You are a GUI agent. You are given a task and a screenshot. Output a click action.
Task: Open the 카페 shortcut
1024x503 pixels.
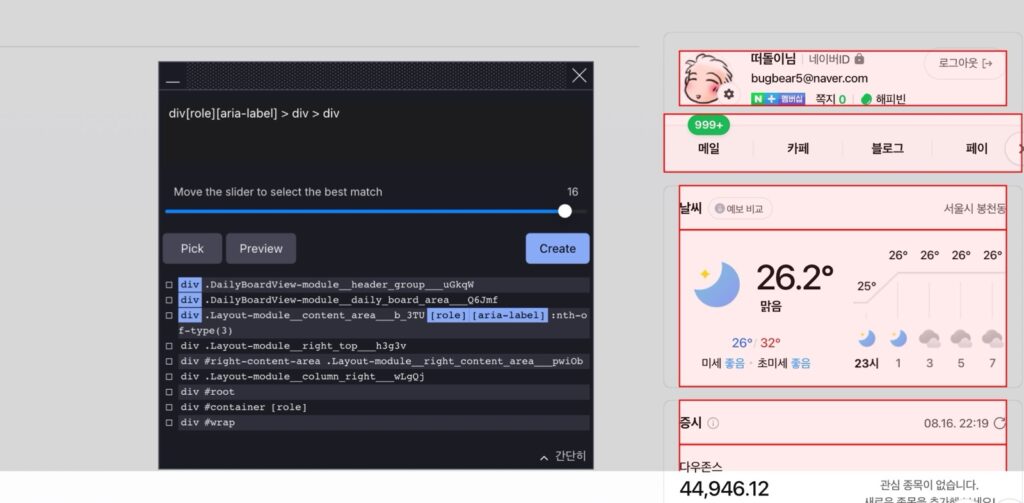[x=798, y=149]
